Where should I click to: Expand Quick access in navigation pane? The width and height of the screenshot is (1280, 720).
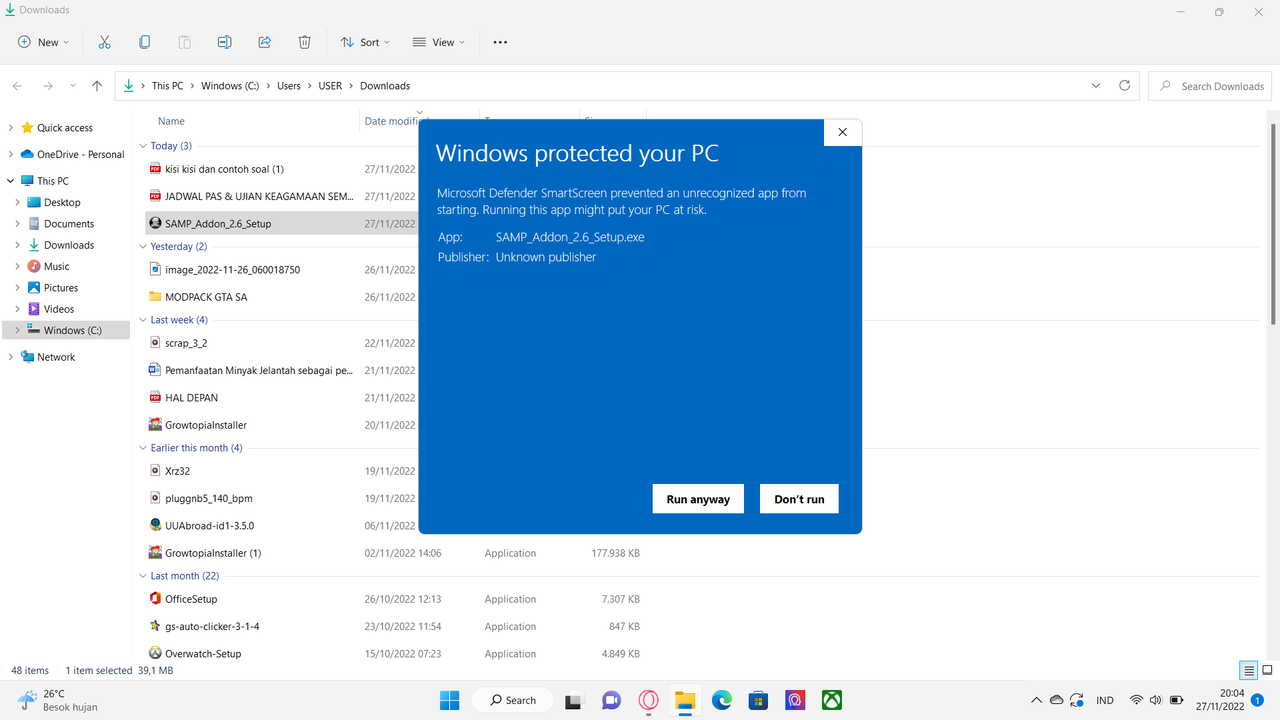coord(11,128)
